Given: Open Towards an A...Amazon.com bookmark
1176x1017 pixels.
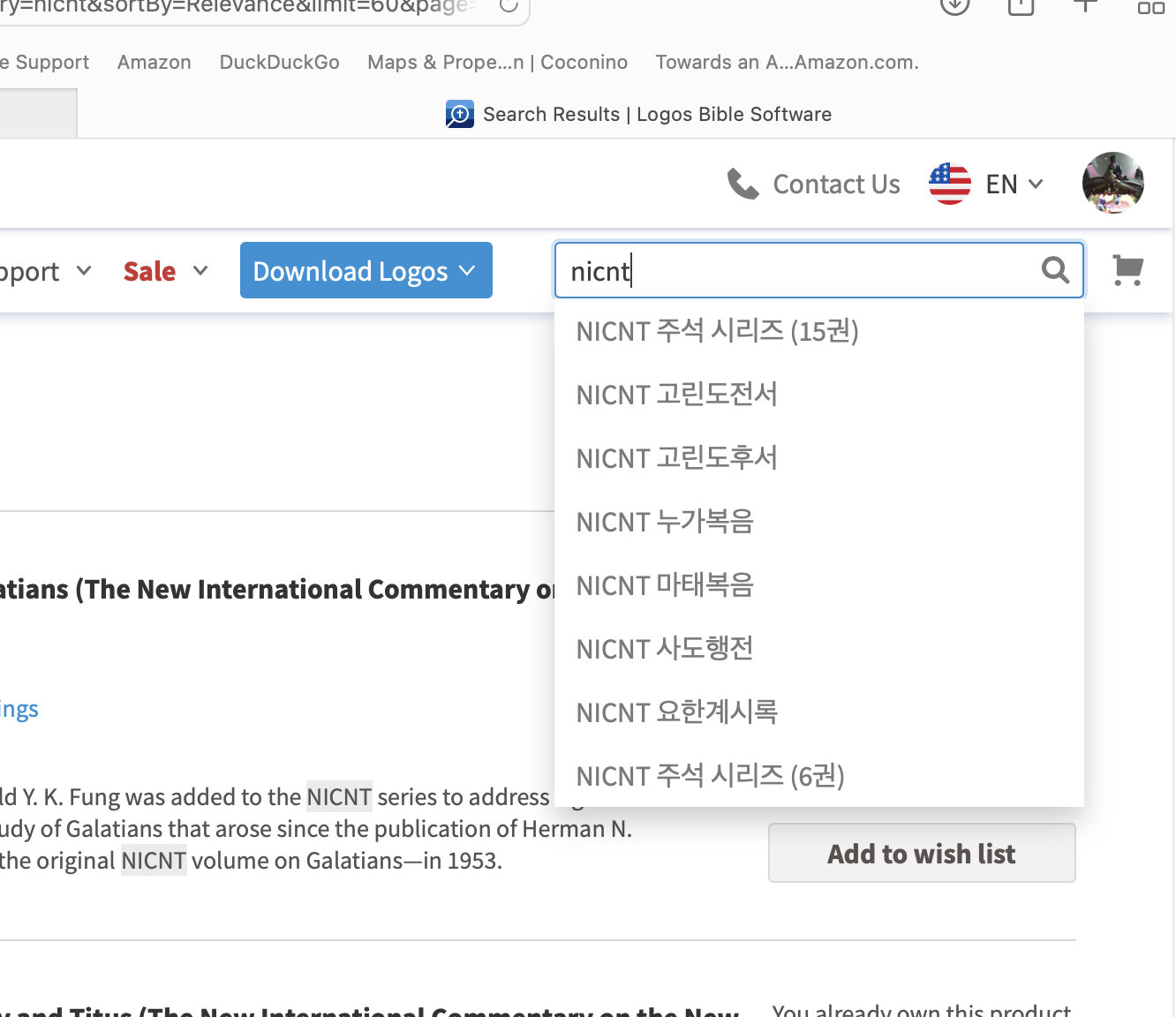Looking at the screenshot, I should 788,62.
